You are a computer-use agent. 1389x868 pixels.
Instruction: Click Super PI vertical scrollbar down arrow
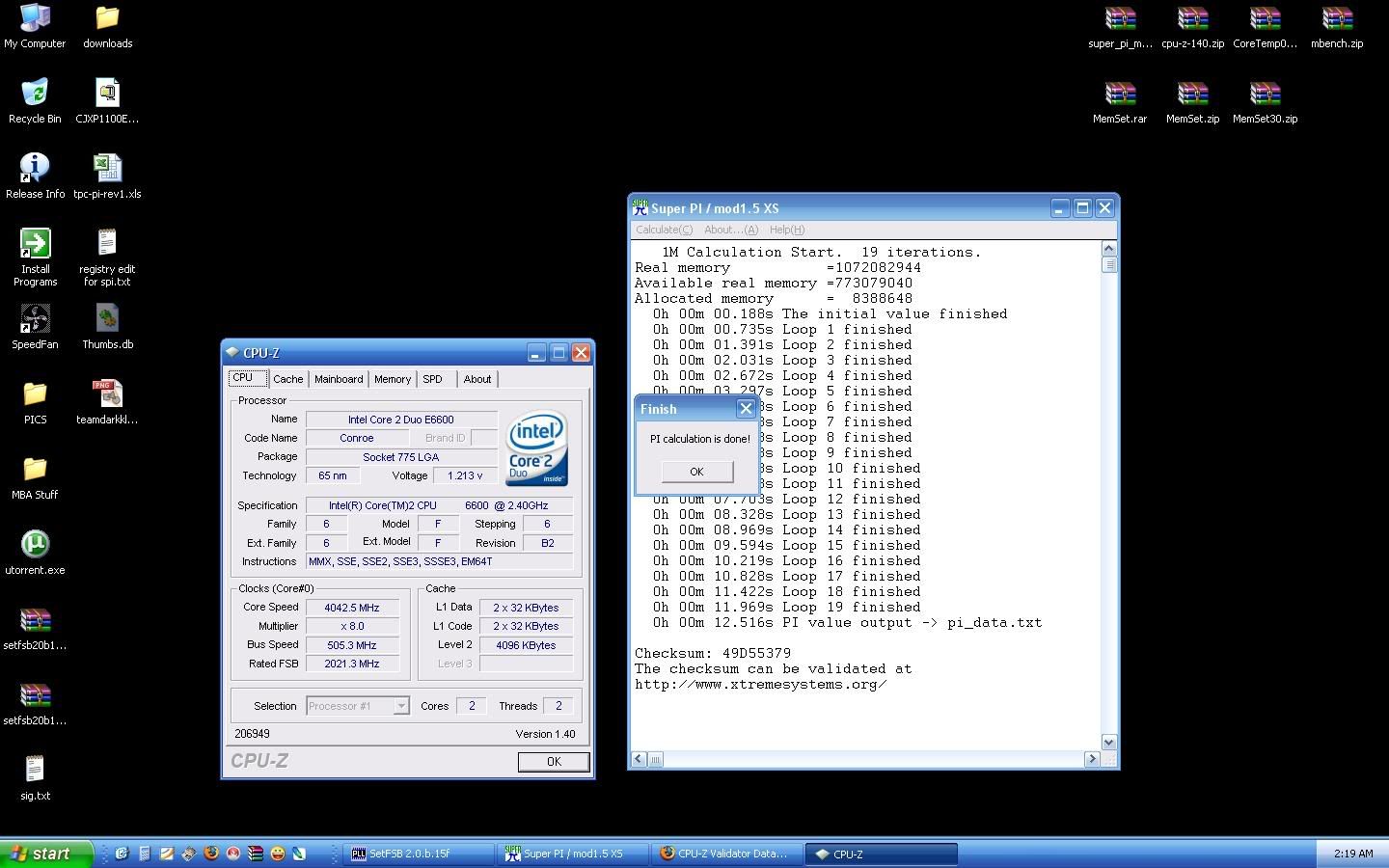click(x=1108, y=742)
